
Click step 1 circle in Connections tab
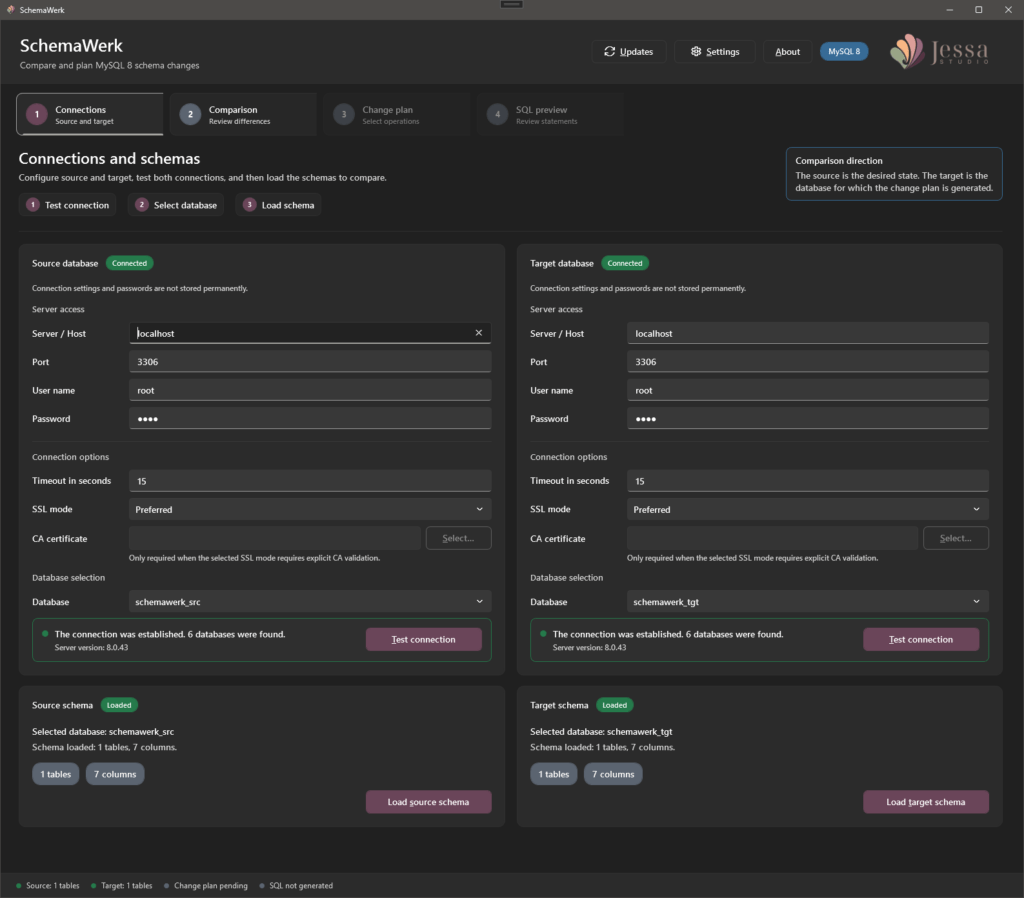37,114
